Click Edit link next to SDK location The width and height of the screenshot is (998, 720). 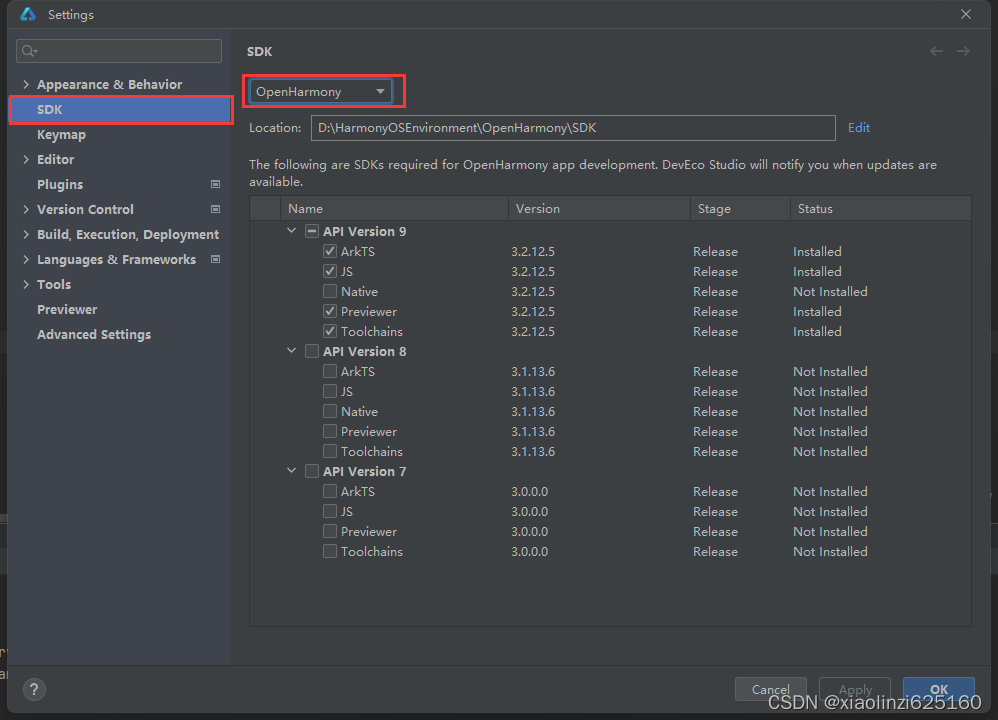coord(859,127)
